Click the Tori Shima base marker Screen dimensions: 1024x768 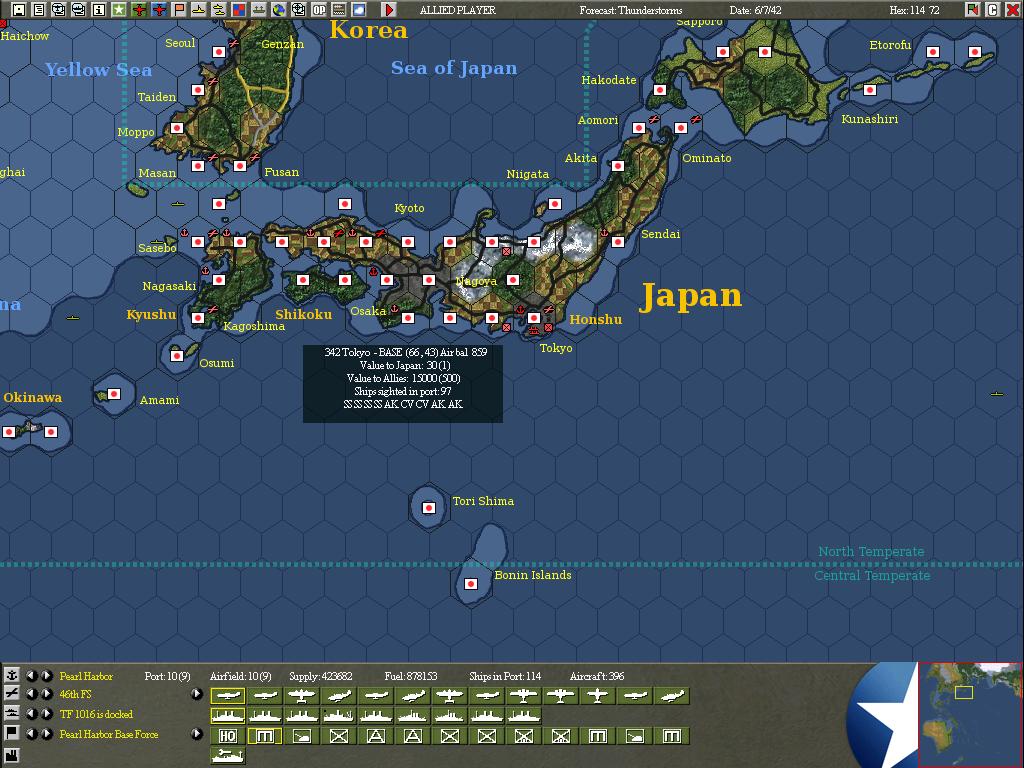click(429, 507)
